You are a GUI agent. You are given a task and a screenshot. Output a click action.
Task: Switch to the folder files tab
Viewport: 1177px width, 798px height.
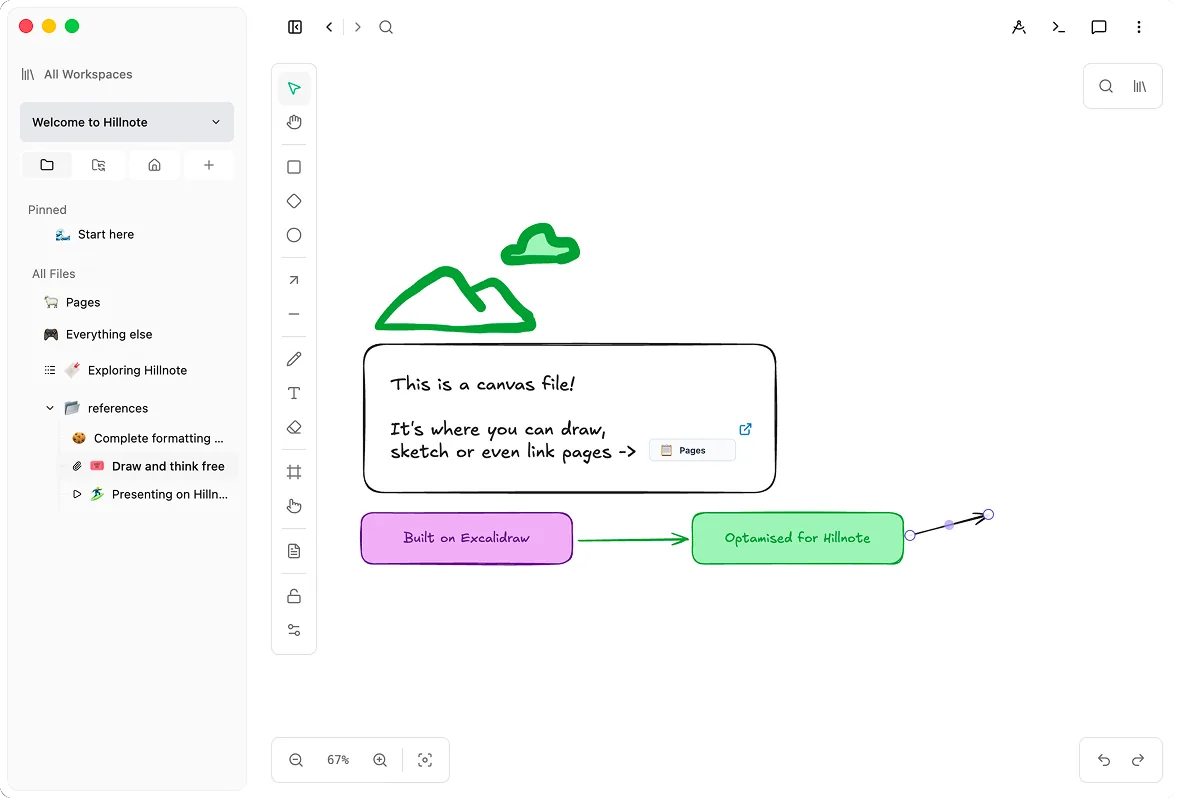47,165
